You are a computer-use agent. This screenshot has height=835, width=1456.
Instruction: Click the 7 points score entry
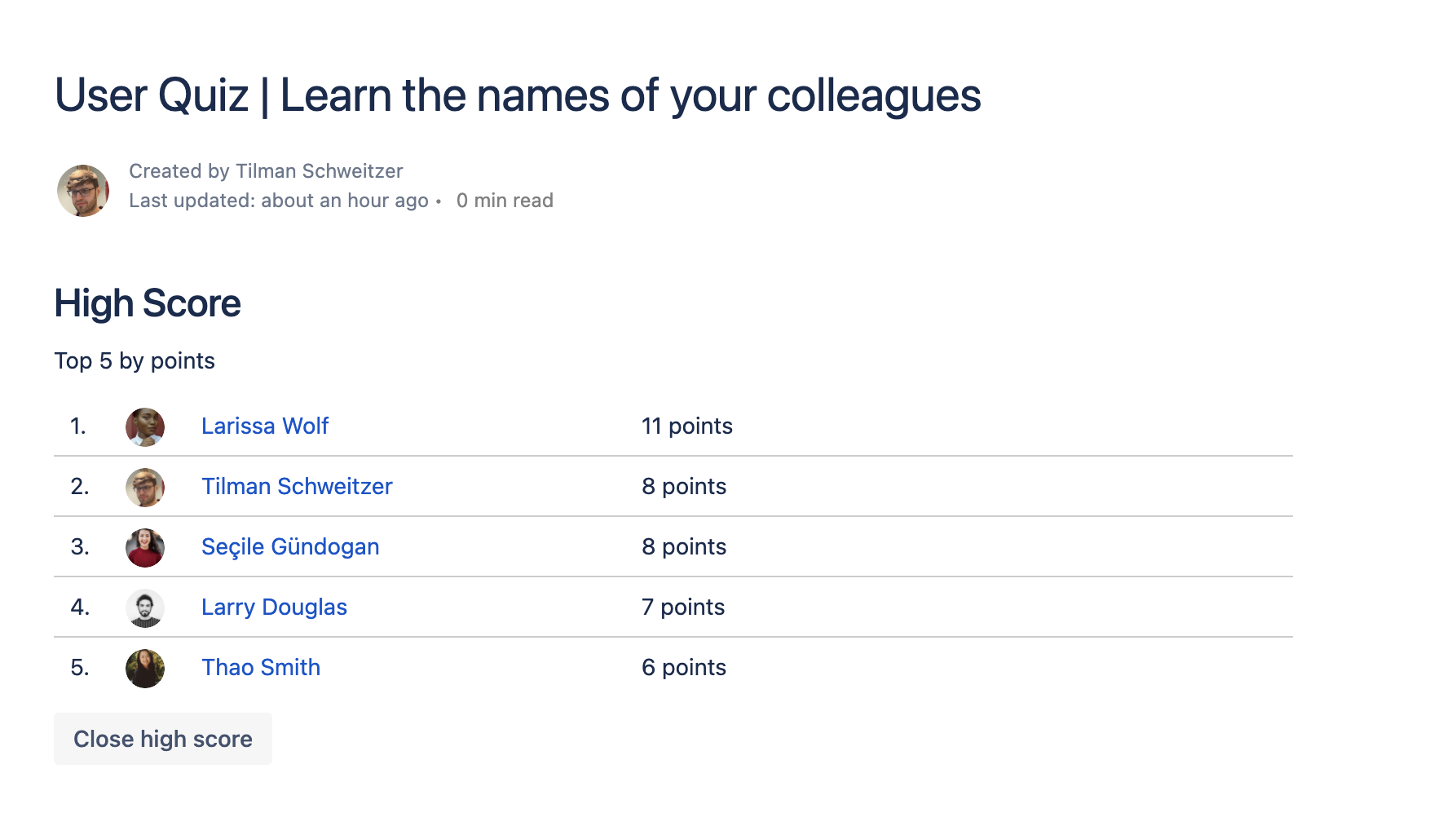tap(683, 607)
